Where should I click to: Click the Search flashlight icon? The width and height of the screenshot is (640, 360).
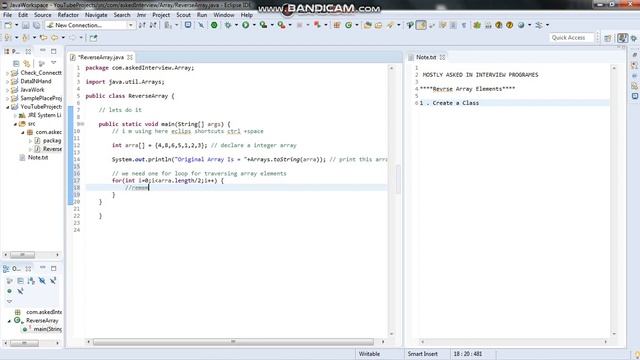point(390,25)
